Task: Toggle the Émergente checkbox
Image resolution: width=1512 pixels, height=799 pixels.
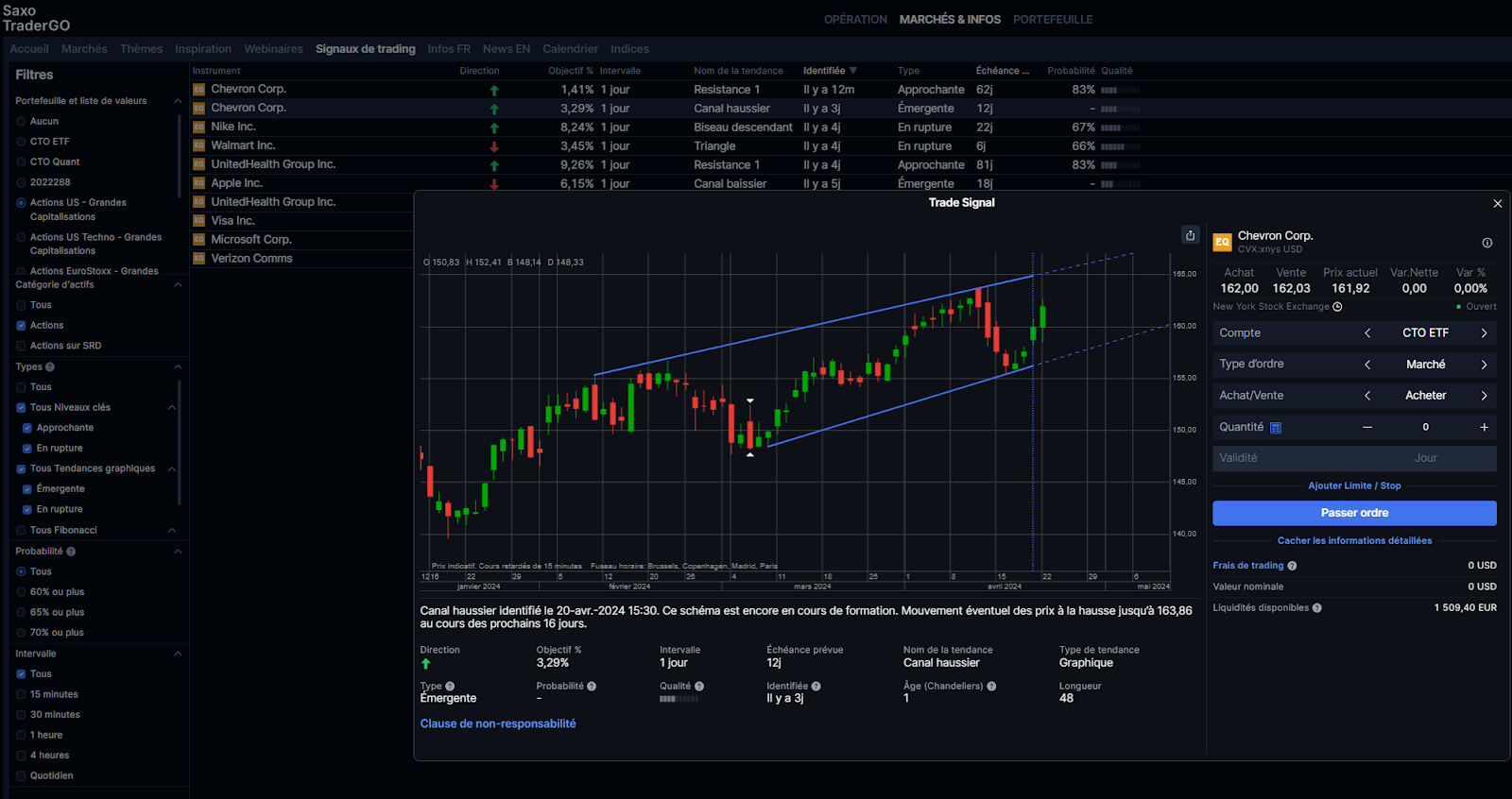Action: (27, 489)
